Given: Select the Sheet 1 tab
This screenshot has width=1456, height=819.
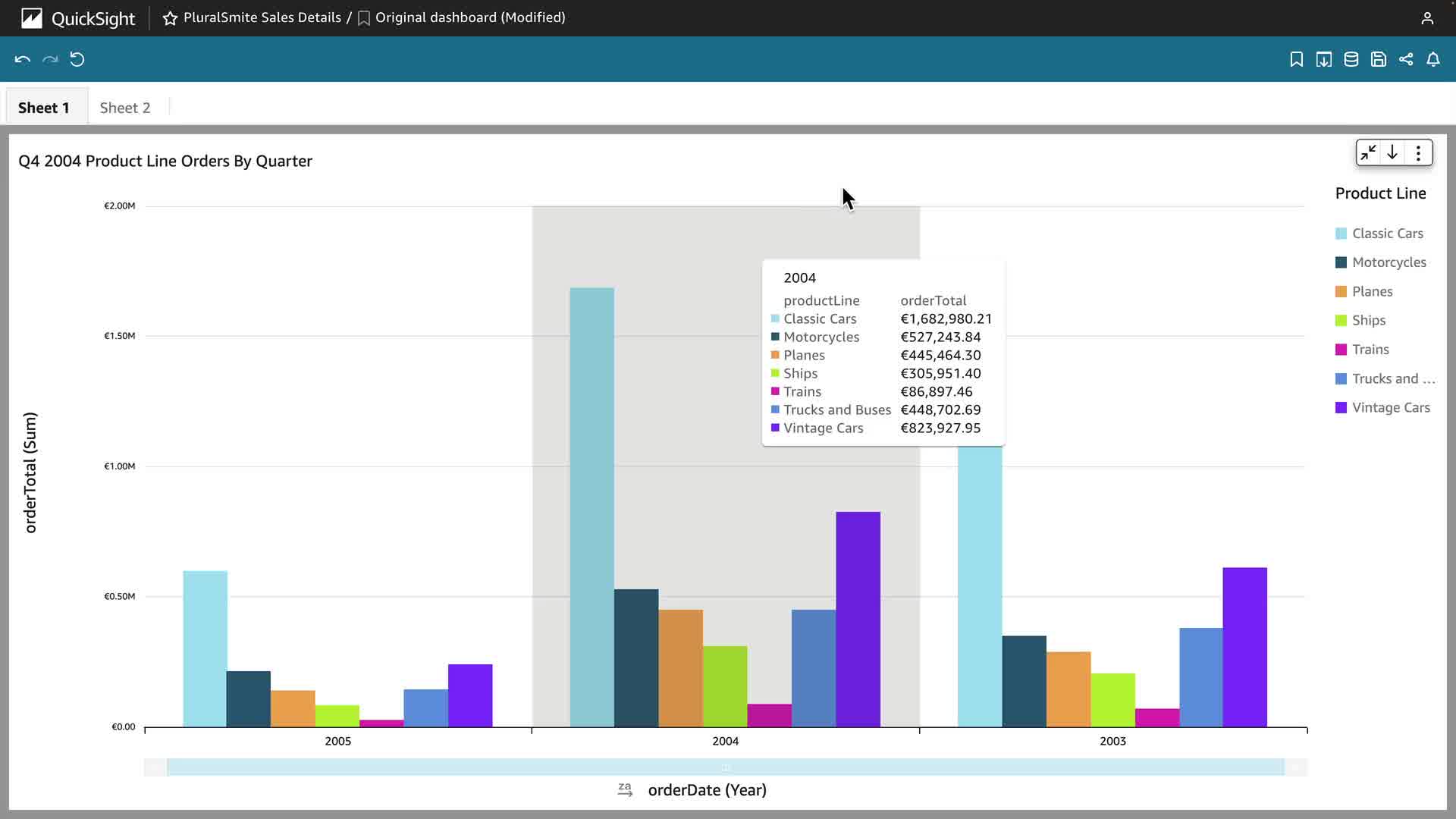Looking at the screenshot, I should pos(44,108).
